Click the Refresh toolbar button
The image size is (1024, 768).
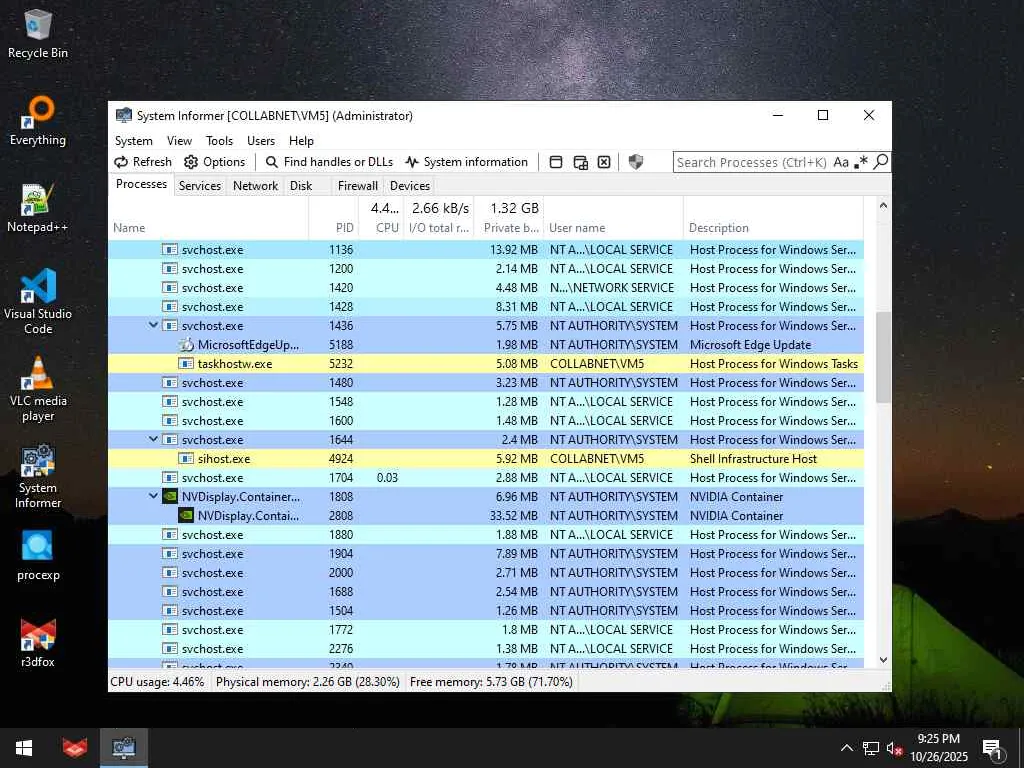click(x=143, y=162)
